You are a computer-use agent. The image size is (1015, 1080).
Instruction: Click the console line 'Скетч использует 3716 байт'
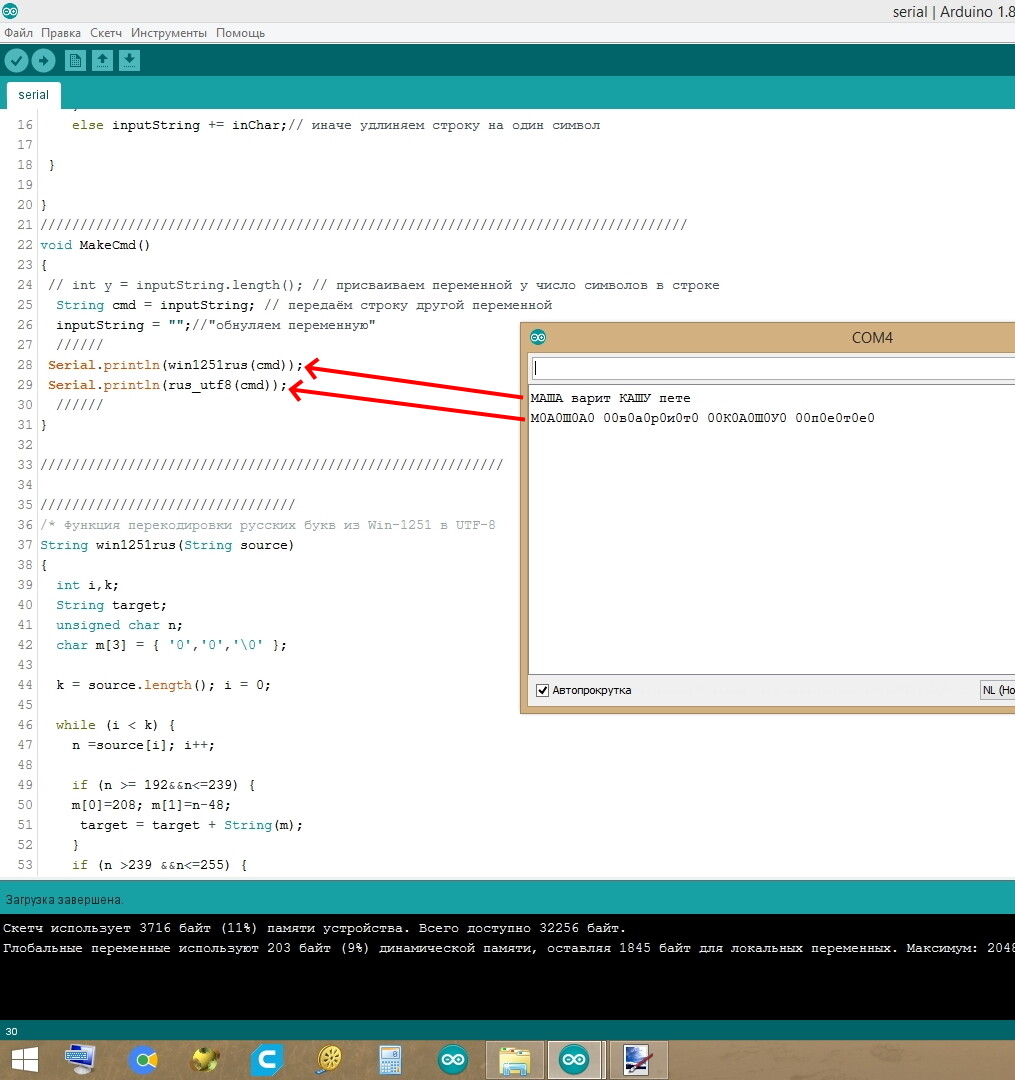pos(315,928)
